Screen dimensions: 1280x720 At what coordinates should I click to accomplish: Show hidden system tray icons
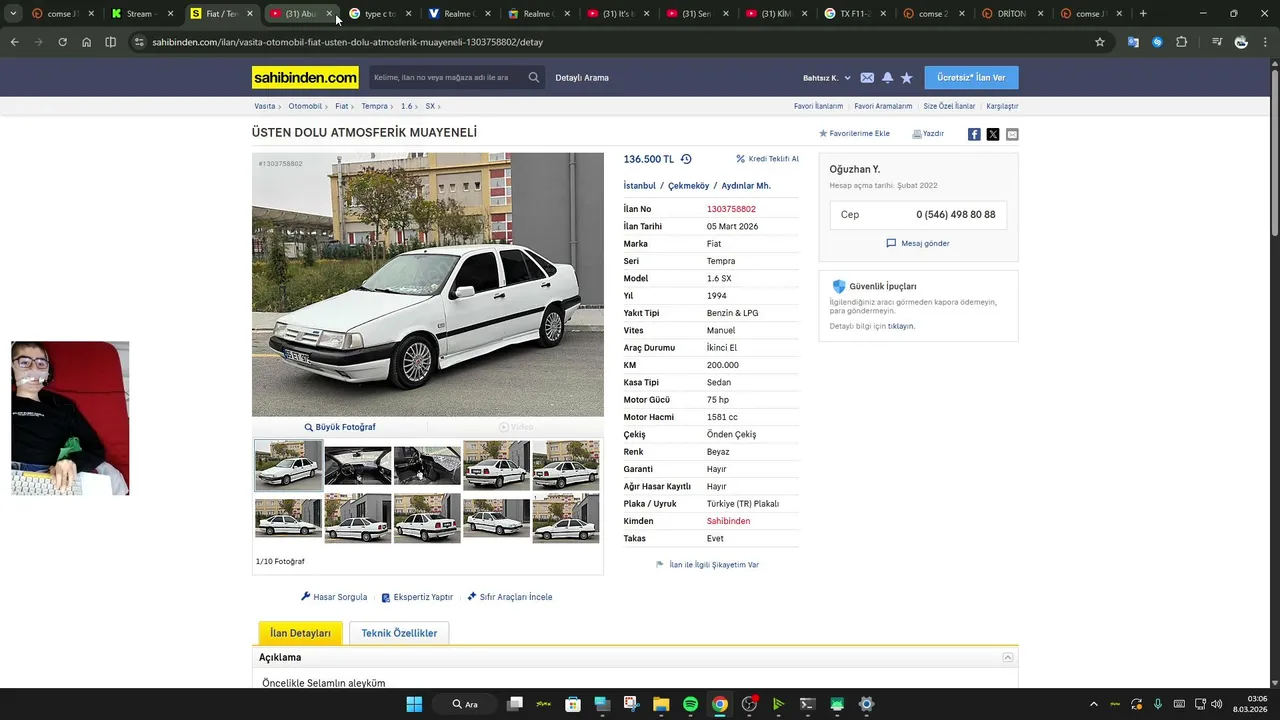(1093, 704)
